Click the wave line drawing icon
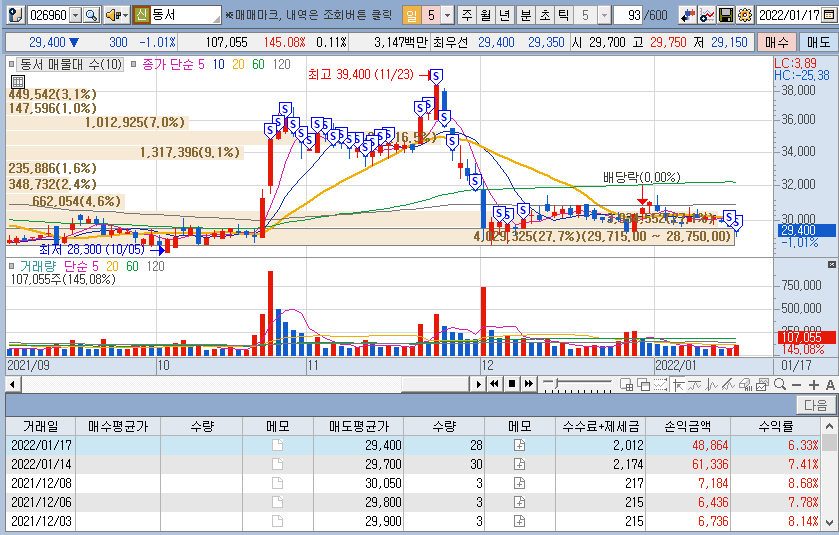Viewport: 839px width, 535px height. coord(695,384)
